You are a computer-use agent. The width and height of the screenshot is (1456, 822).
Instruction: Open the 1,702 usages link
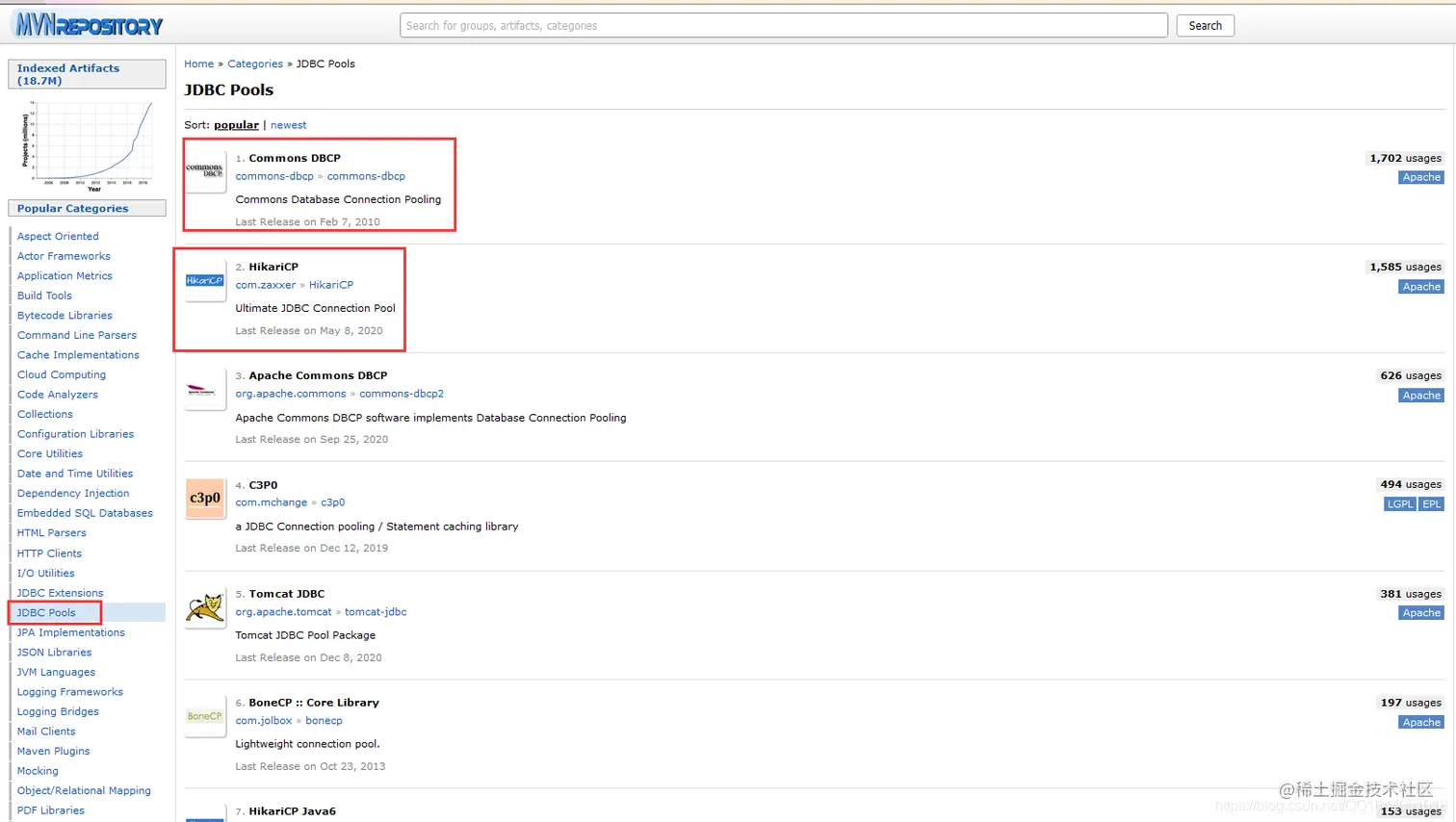click(1405, 158)
